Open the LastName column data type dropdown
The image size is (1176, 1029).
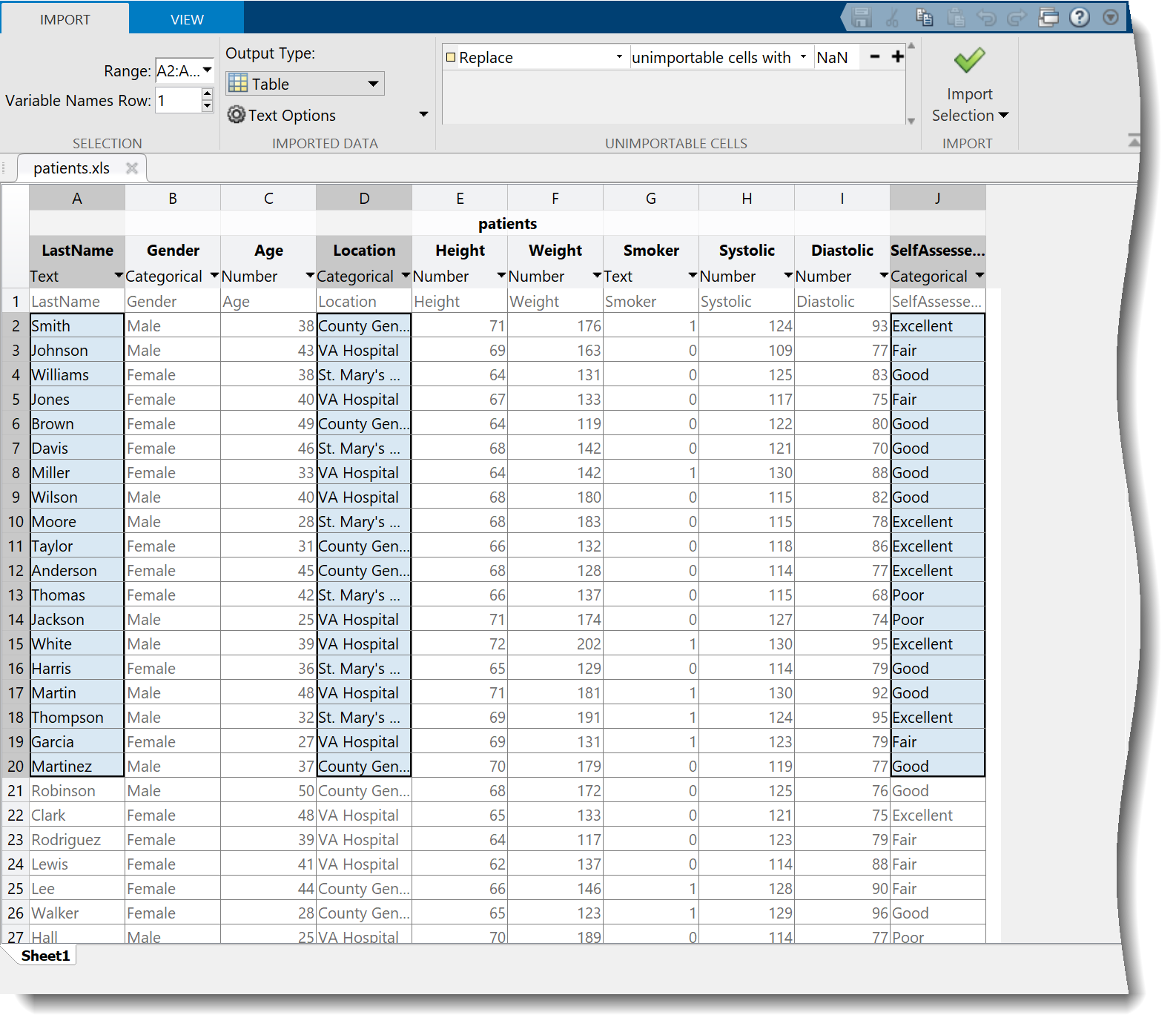[x=119, y=276]
